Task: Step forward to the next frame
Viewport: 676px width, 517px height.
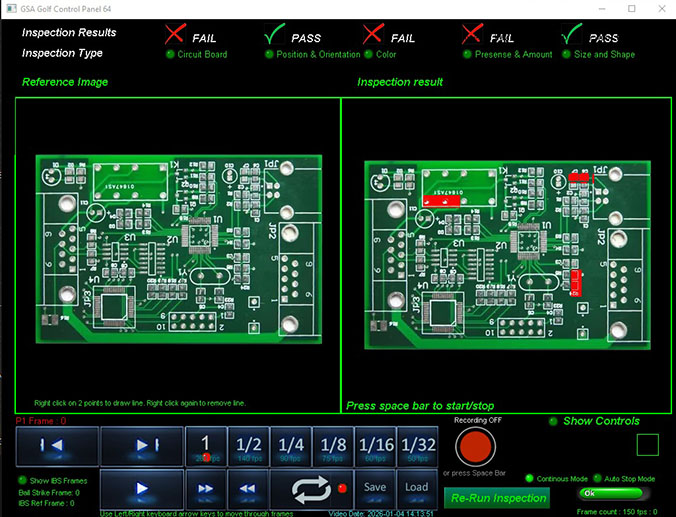Action: 142,444
